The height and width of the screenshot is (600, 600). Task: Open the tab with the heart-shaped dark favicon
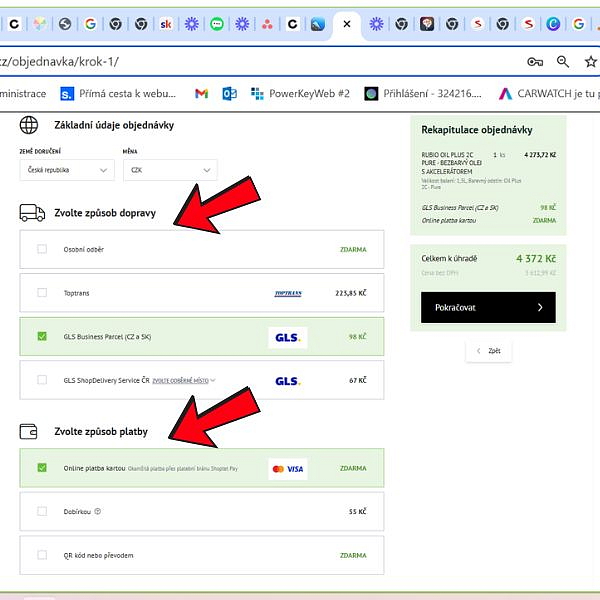click(x=427, y=24)
